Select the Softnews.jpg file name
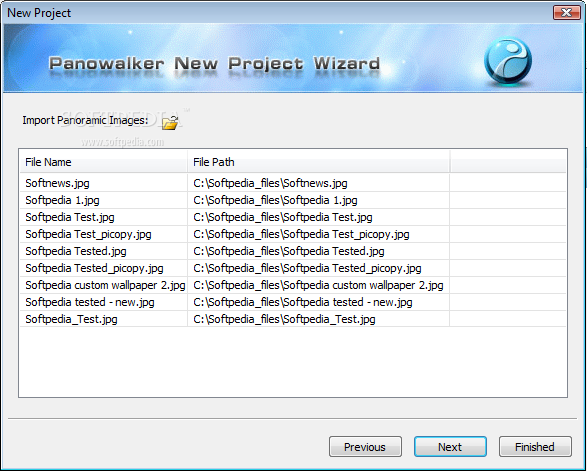 pos(57,183)
